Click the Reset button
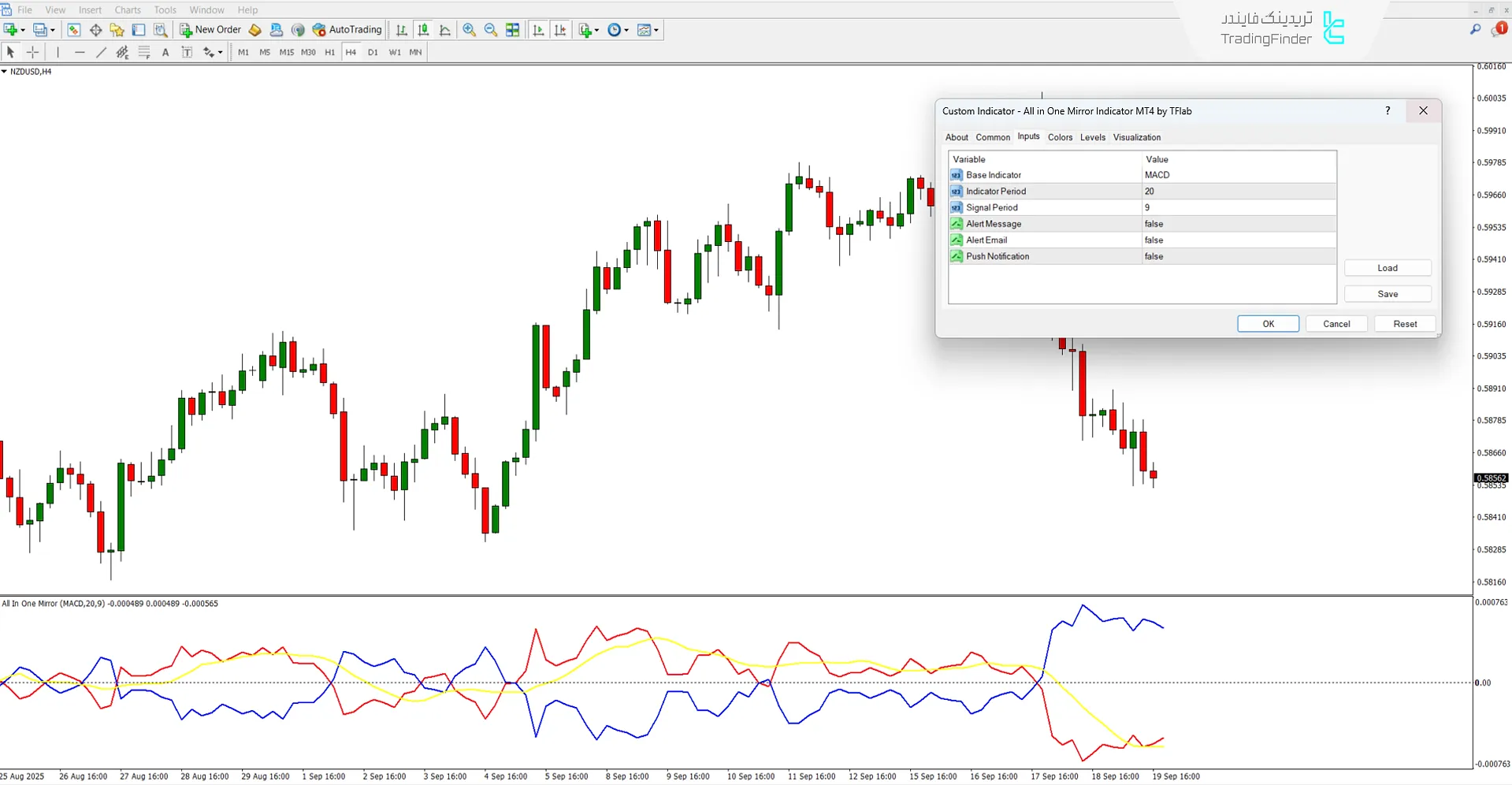Screen dimensions: 1512x785 1404,324
